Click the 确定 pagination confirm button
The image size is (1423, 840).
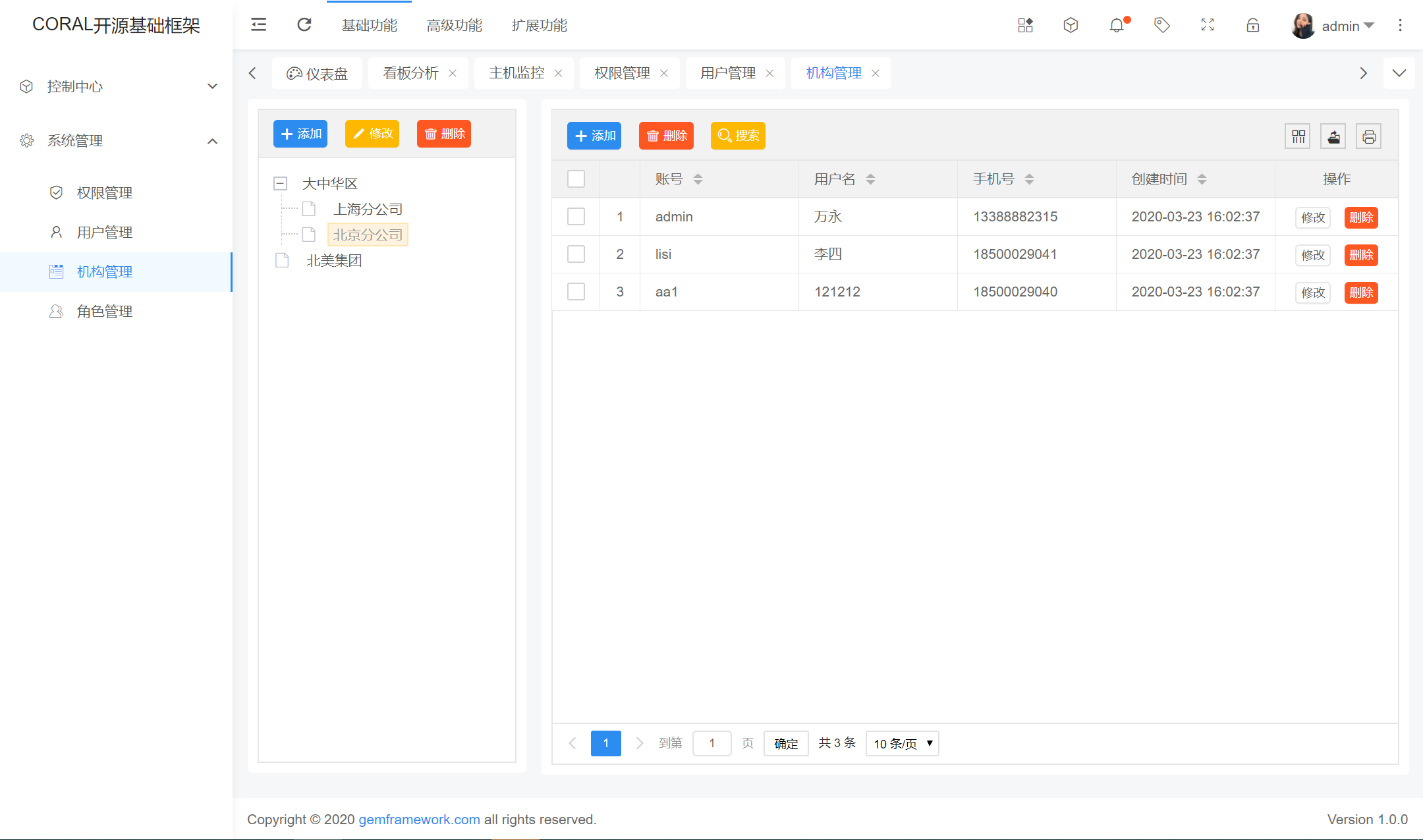[x=786, y=743]
